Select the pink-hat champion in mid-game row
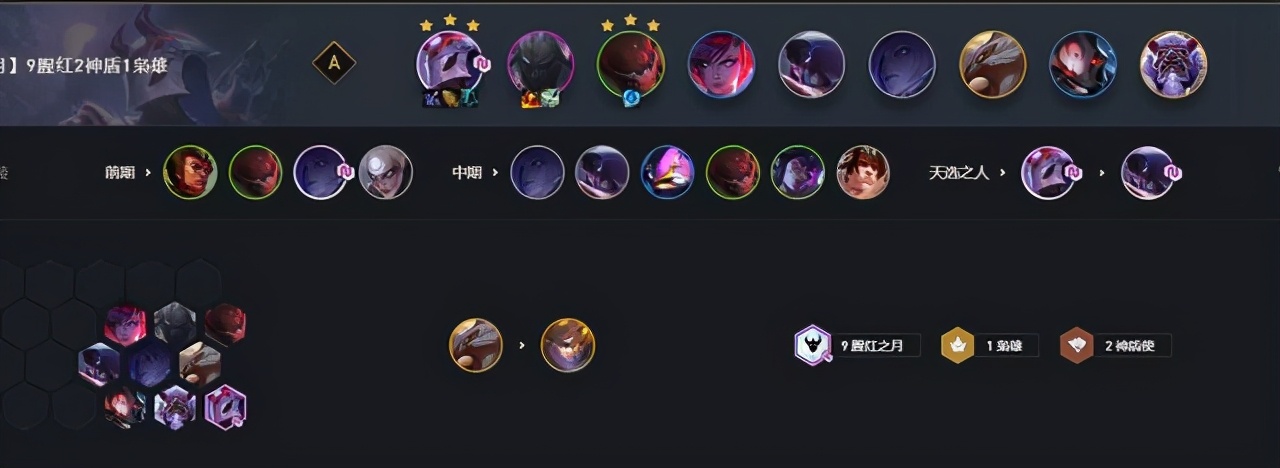The image size is (1280, 468). point(667,172)
